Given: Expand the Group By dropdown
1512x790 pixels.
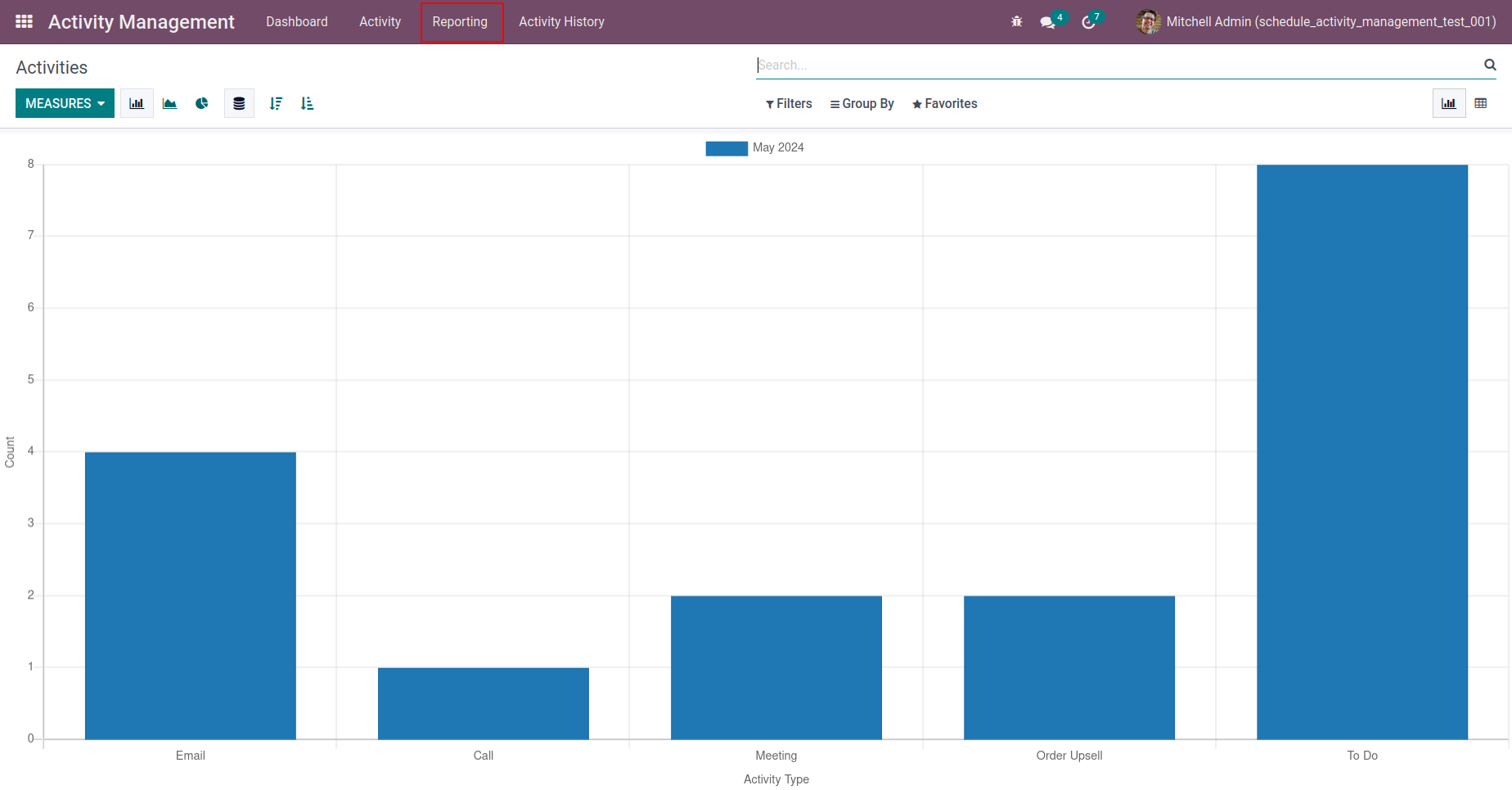Looking at the screenshot, I should tap(862, 103).
